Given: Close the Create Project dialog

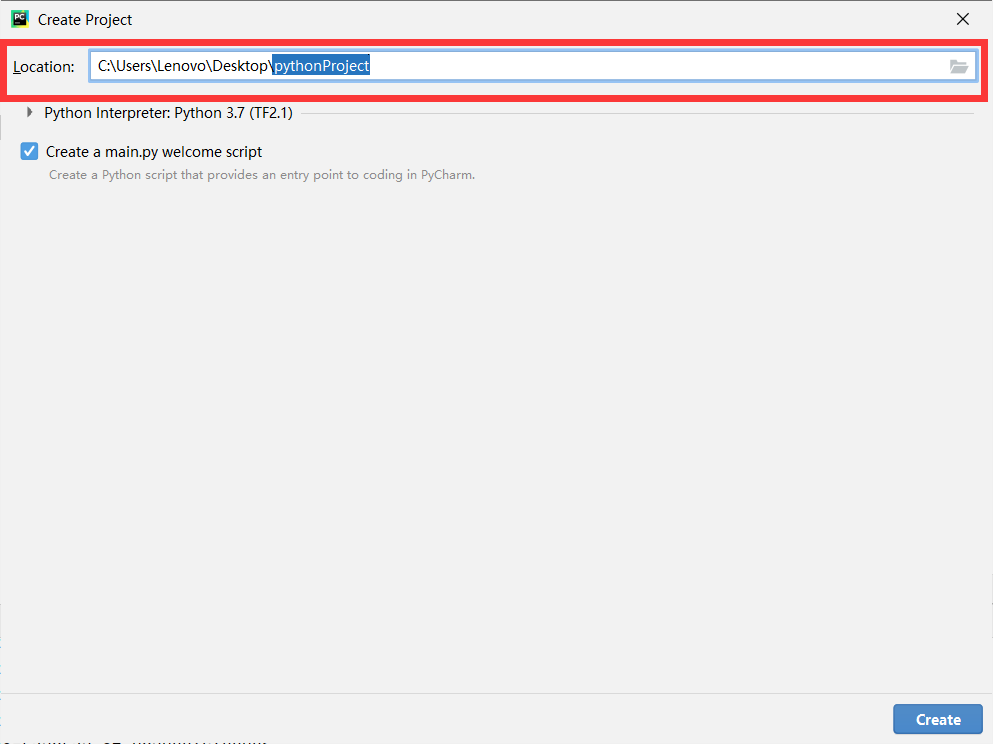Looking at the screenshot, I should [963, 20].
